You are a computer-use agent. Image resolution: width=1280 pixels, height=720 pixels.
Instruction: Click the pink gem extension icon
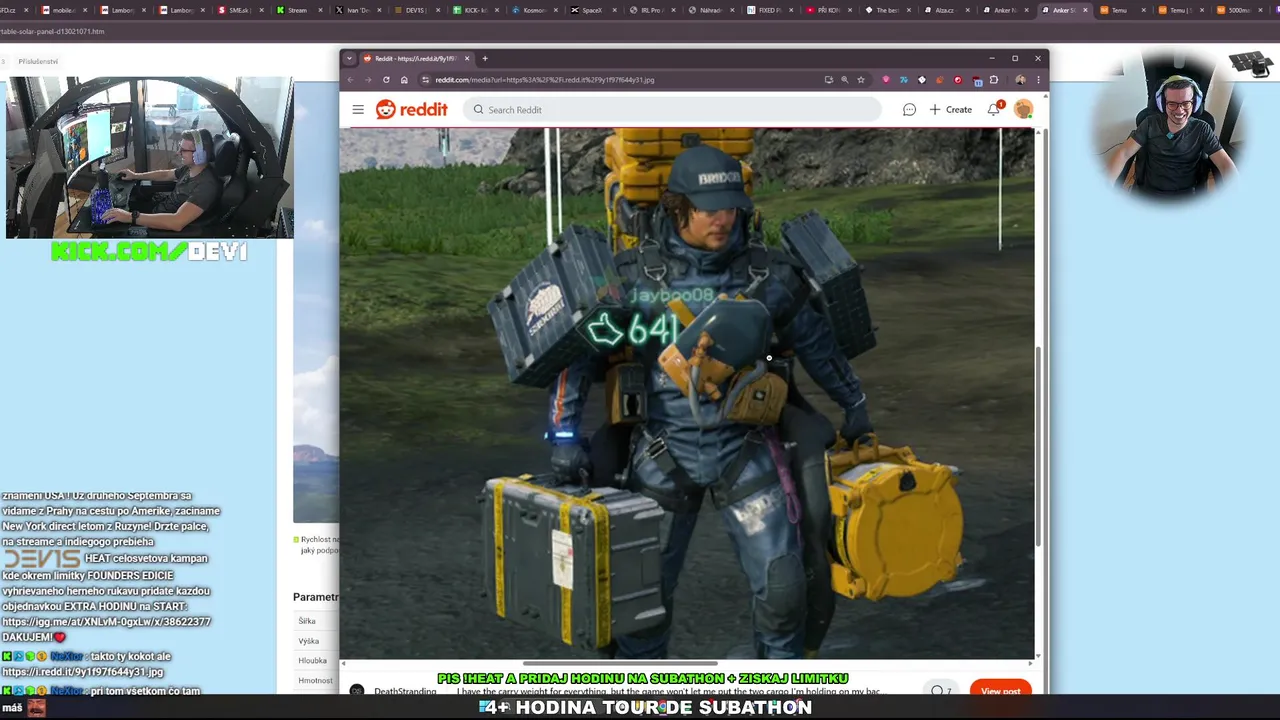point(886,80)
